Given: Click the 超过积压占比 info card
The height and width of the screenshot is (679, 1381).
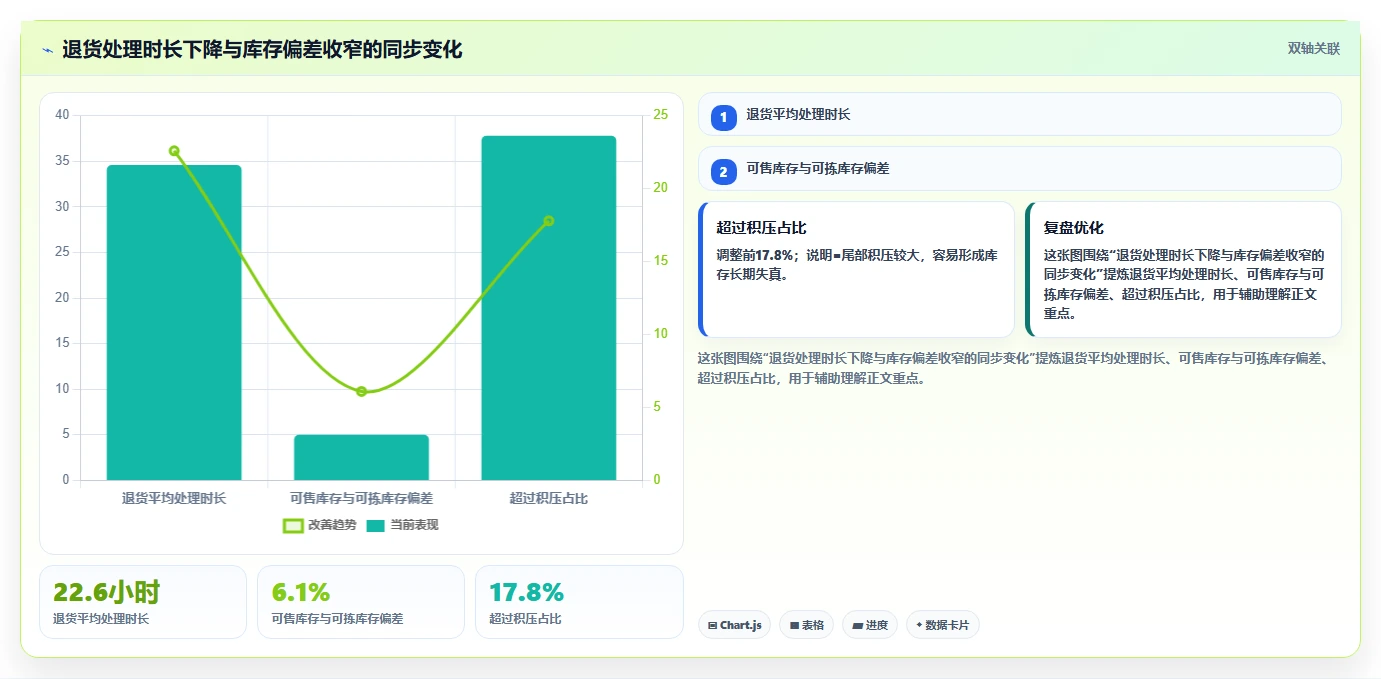Looking at the screenshot, I should [x=856, y=269].
